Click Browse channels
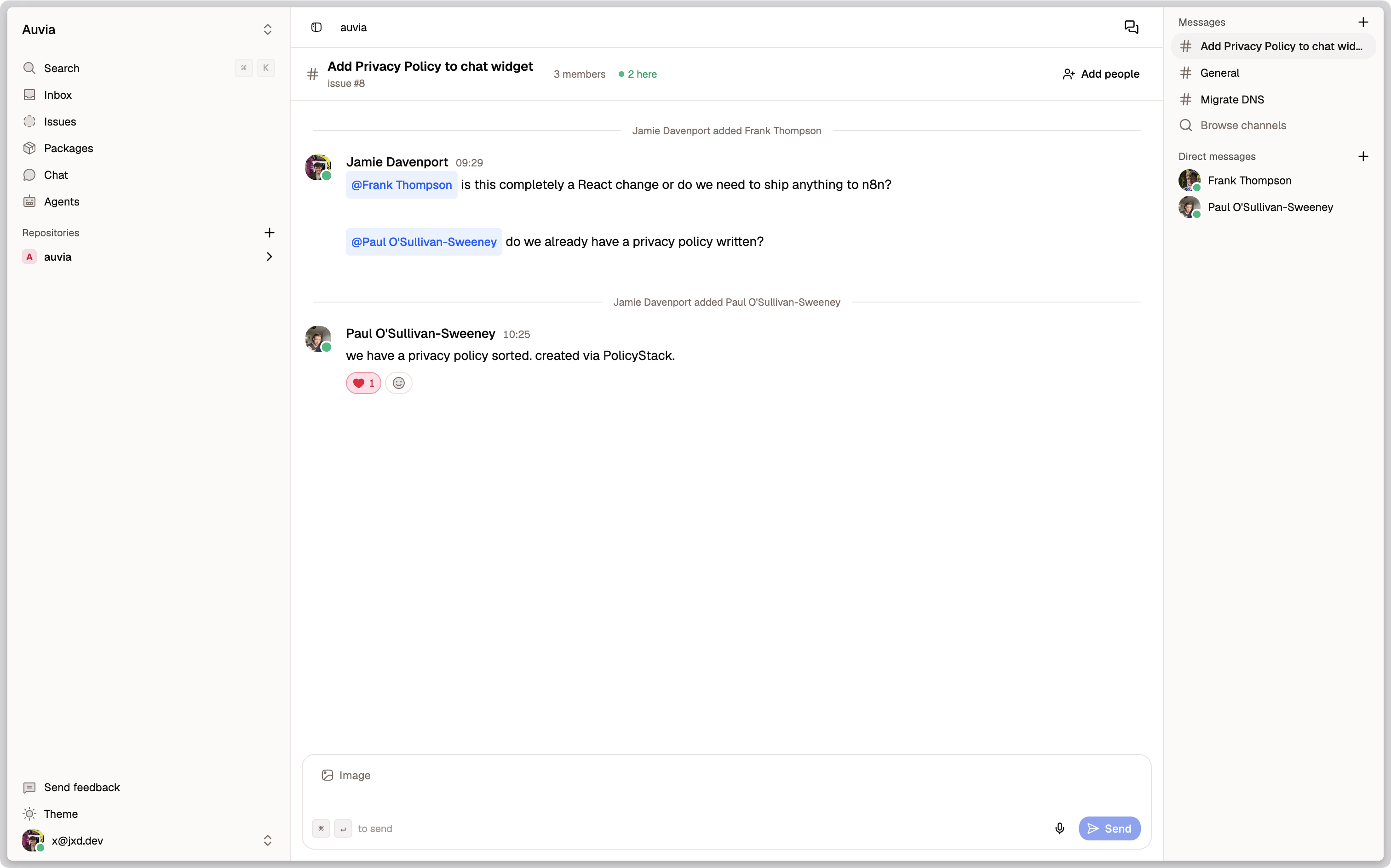Image resolution: width=1391 pixels, height=868 pixels. tap(1273, 125)
